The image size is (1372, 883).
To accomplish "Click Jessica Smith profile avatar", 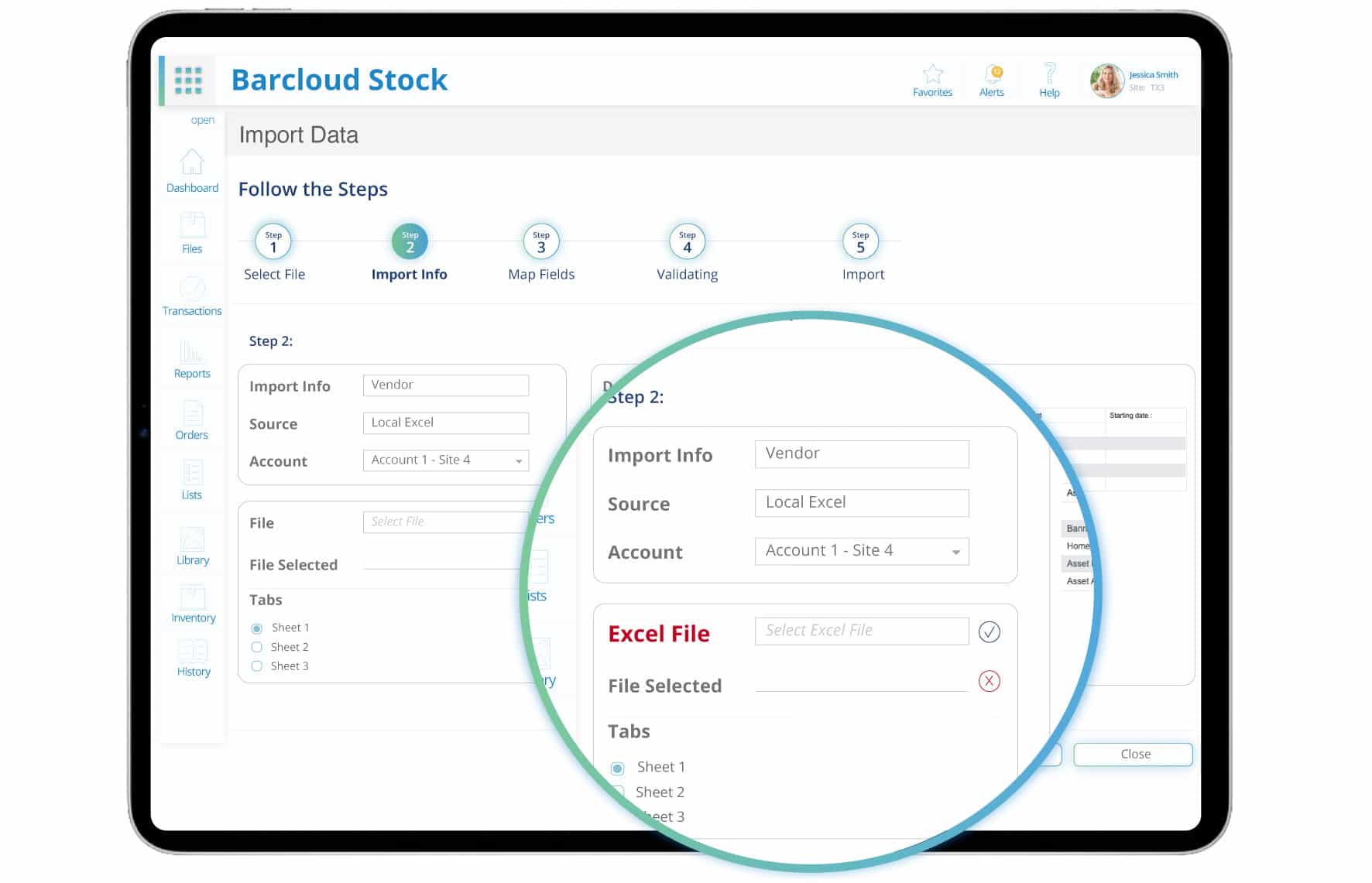I will click(x=1107, y=80).
